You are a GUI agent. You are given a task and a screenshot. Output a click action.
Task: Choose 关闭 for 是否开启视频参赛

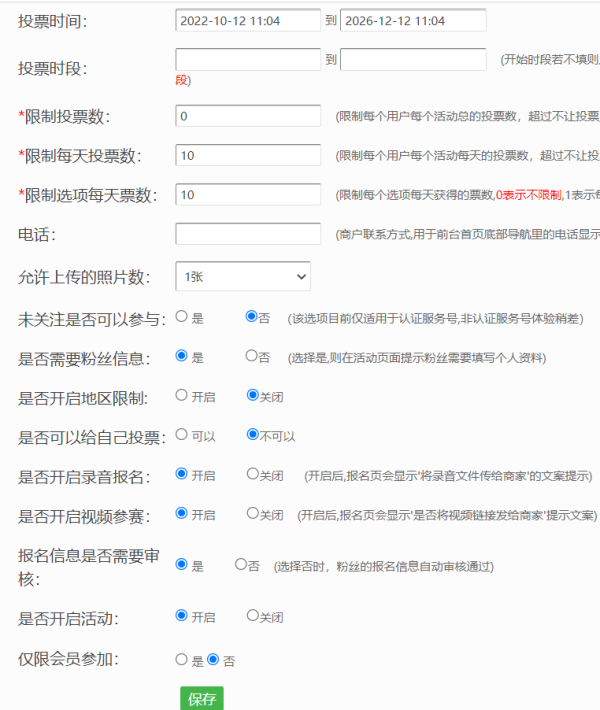pyautogui.click(x=252, y=514)
